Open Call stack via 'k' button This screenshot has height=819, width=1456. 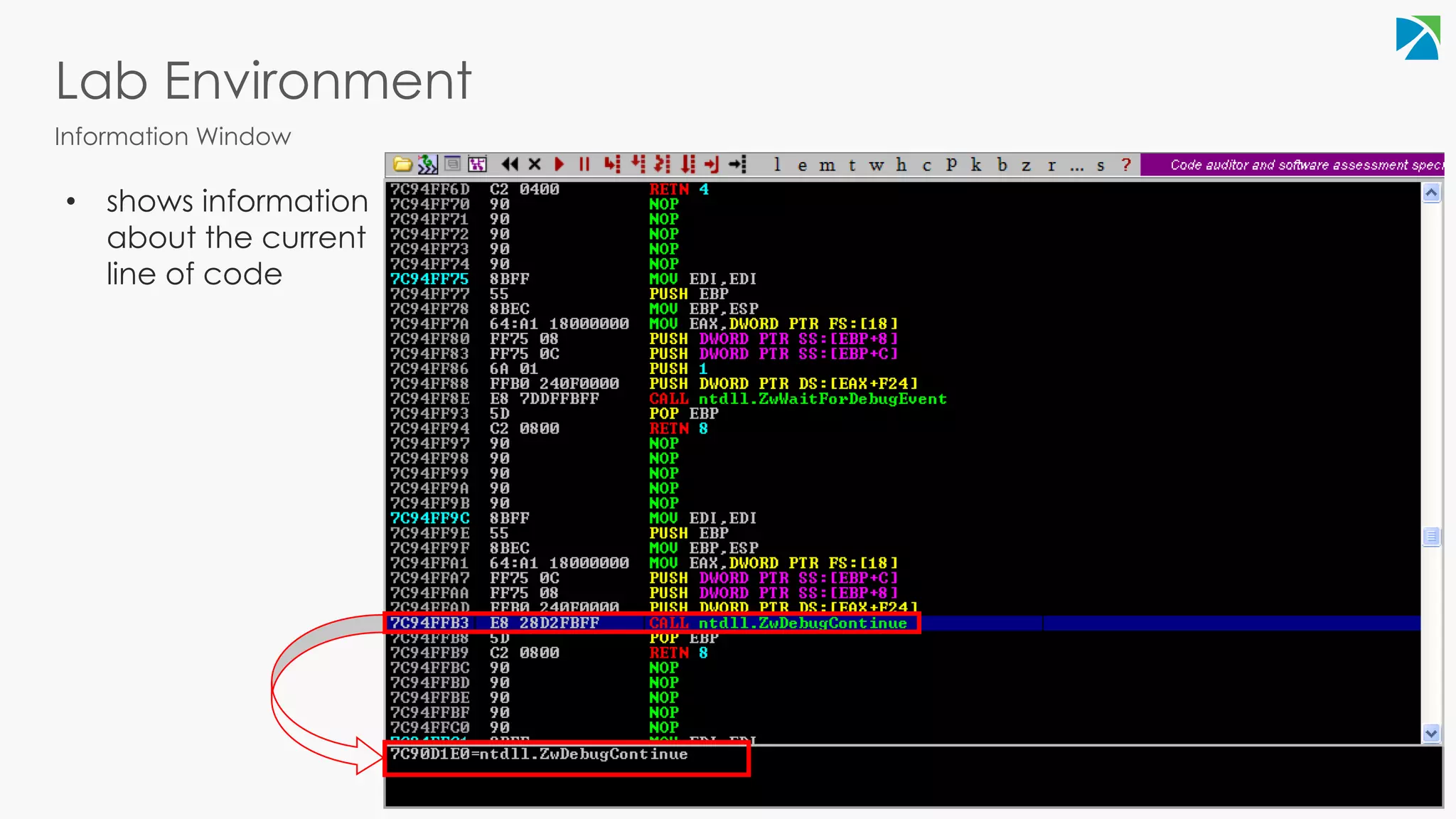point(976,164)
